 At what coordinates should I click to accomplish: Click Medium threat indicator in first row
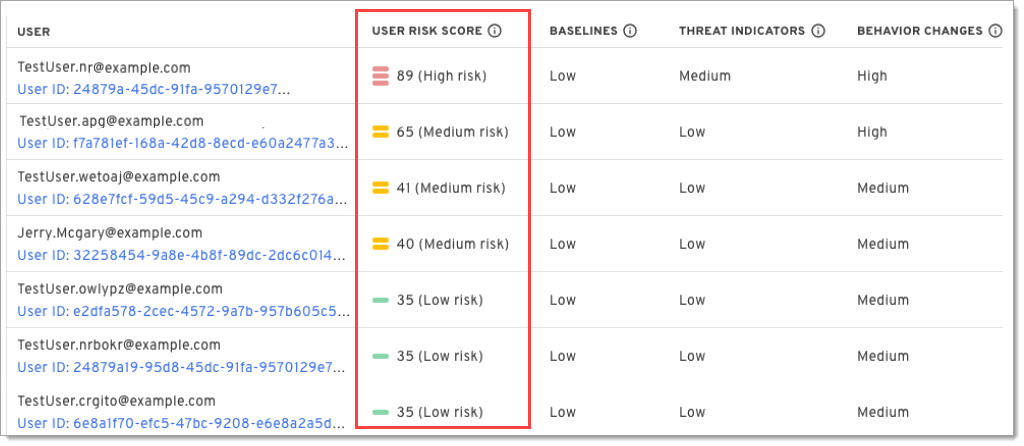(704, 76)
